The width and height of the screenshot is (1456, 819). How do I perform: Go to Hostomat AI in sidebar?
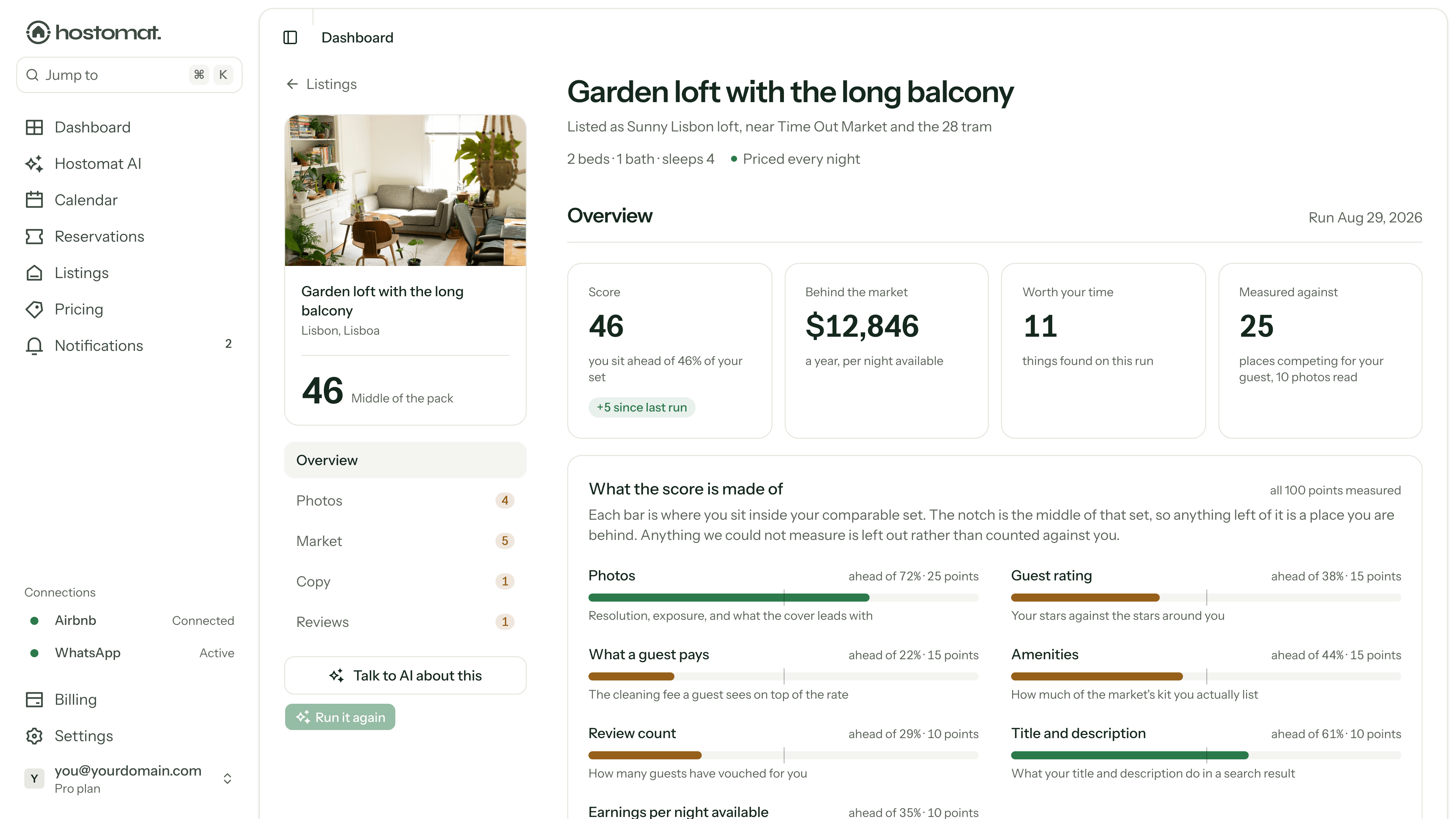[129, 163]
